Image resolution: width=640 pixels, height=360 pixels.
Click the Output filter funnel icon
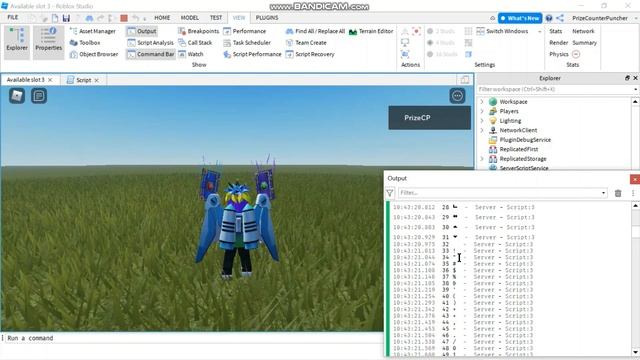pyautogui.click(x=390, y=193)
